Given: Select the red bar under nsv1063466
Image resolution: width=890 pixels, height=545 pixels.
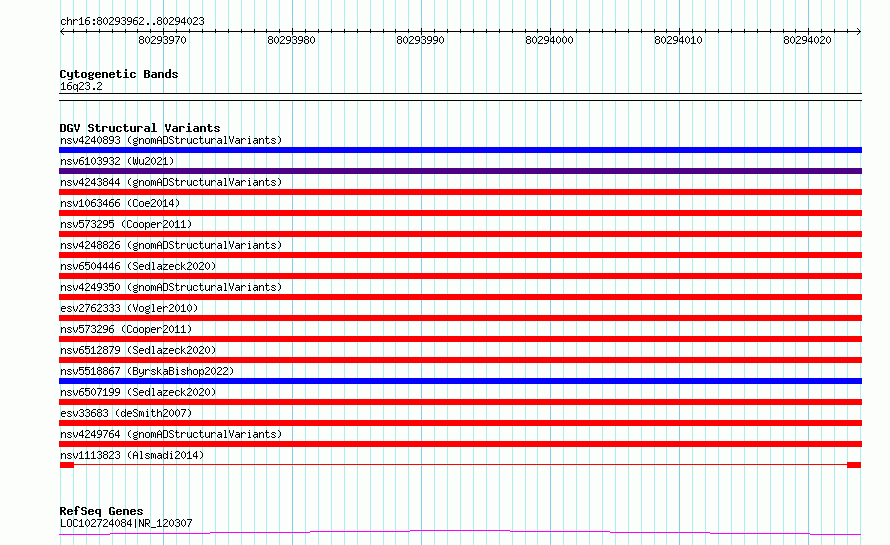Looking at the screenshot, I should pyautogui.click(x=460, y=213).
